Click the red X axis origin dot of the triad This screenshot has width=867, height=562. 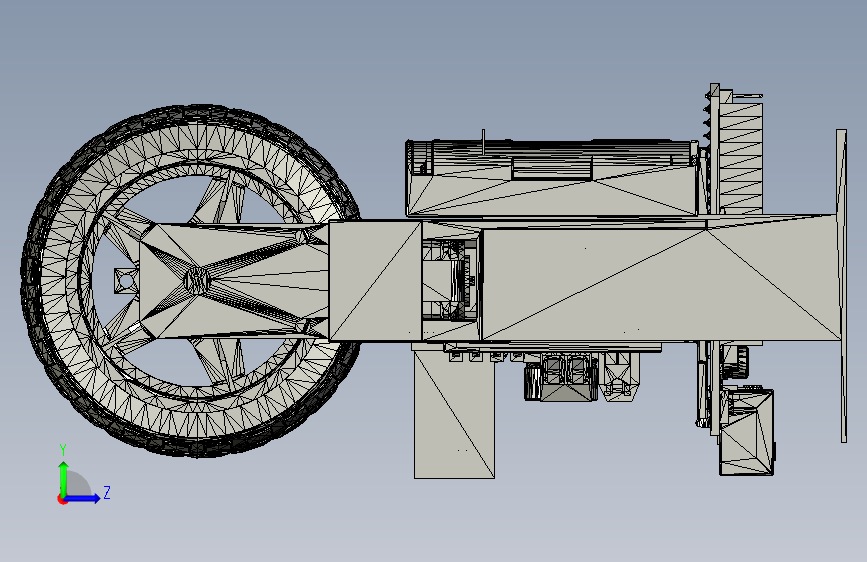[x=62, y=499]
